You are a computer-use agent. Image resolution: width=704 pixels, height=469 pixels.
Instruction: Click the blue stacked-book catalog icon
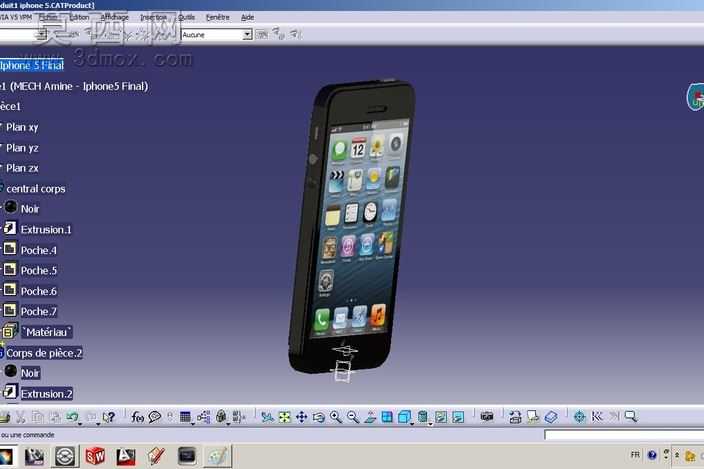pos(551,417)
